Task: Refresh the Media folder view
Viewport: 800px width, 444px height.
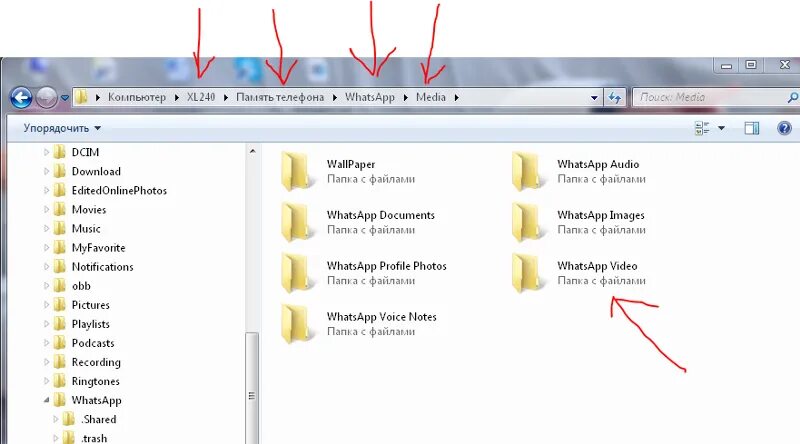Action: coord(615,97)
